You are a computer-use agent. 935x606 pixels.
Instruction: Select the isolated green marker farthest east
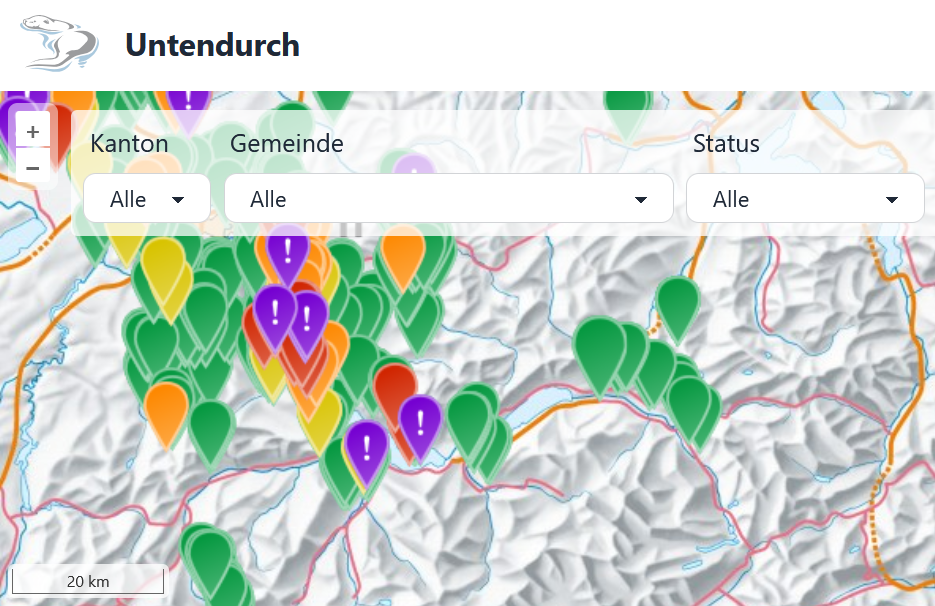point(677,303)
